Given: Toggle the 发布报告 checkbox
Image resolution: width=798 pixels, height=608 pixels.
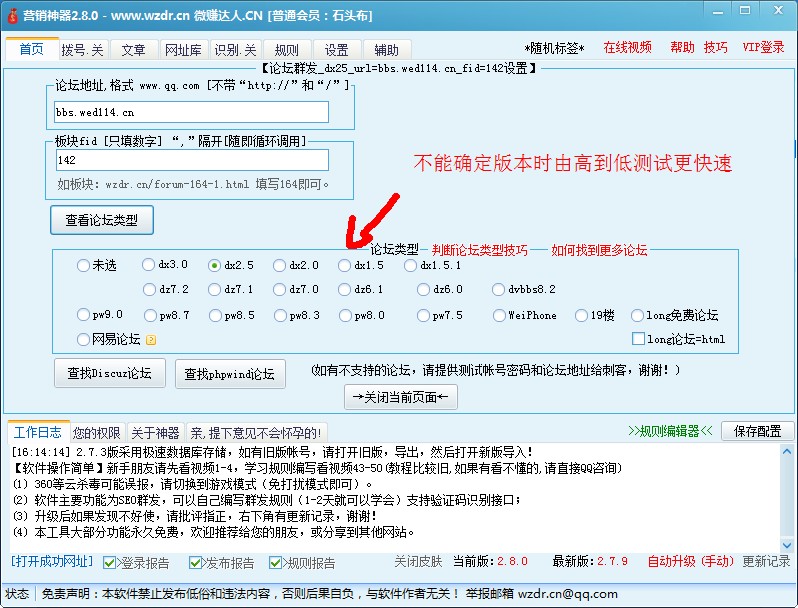Looking at the screenshot, I should point(195,563).
